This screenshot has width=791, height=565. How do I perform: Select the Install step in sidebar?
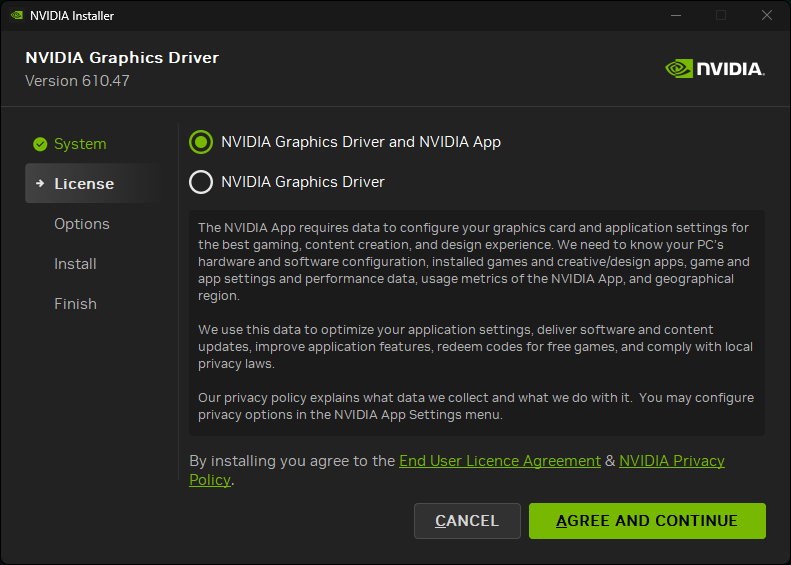(x=75, y=263)
